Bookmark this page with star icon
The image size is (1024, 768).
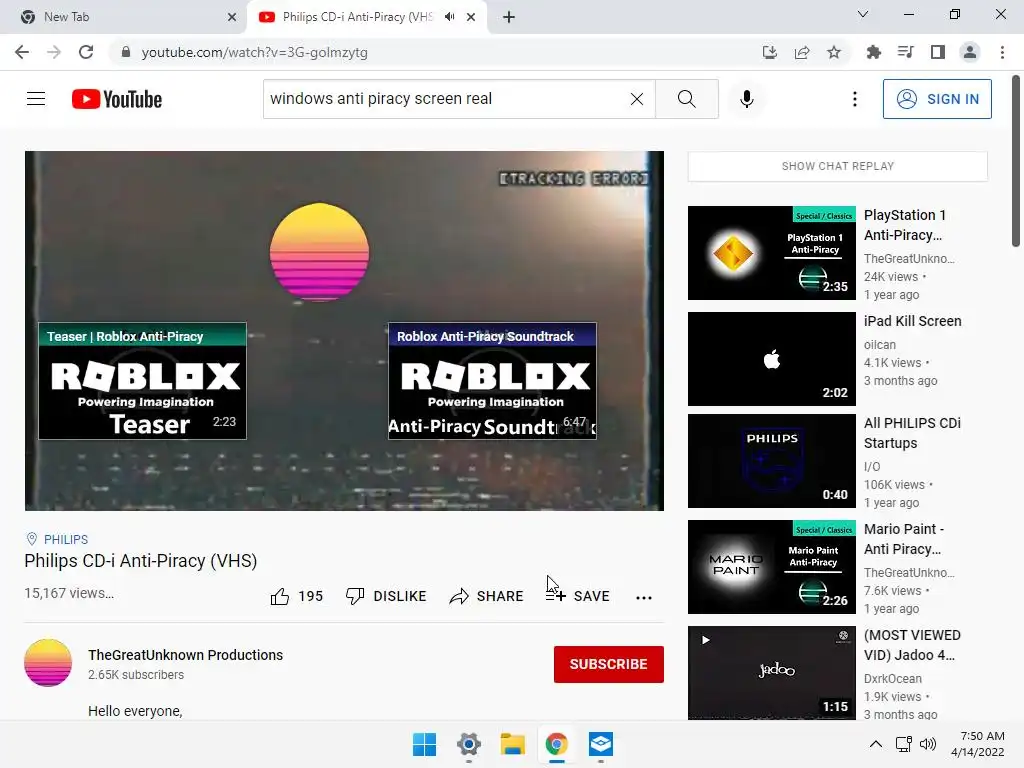[834, 52]
